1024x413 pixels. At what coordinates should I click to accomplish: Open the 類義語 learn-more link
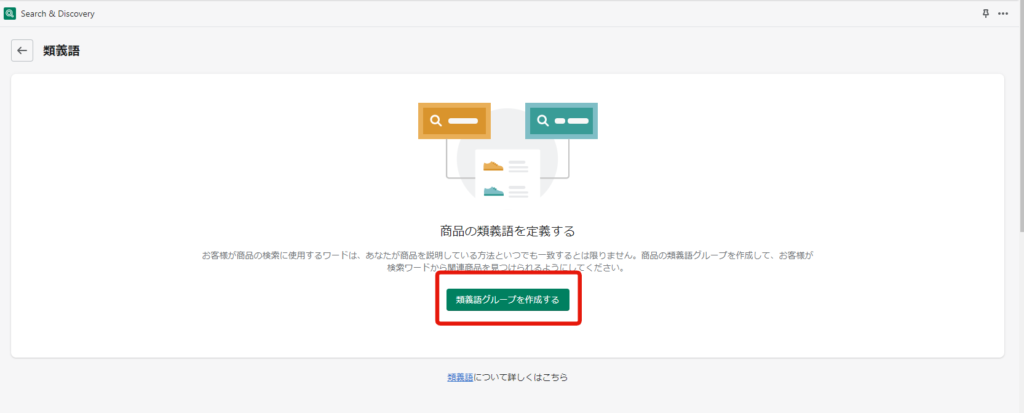pyautogui.click(x=461, y=377)
